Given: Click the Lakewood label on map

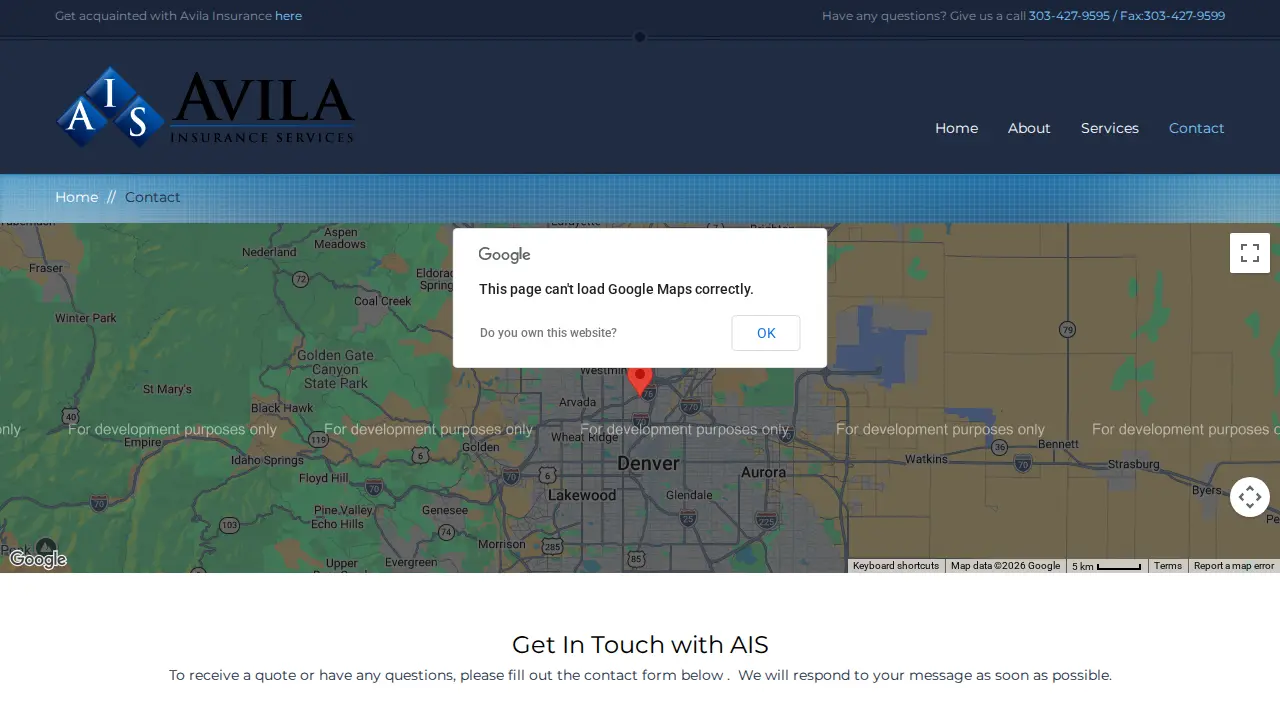Looking at the screenshot, I should [582, 495].
